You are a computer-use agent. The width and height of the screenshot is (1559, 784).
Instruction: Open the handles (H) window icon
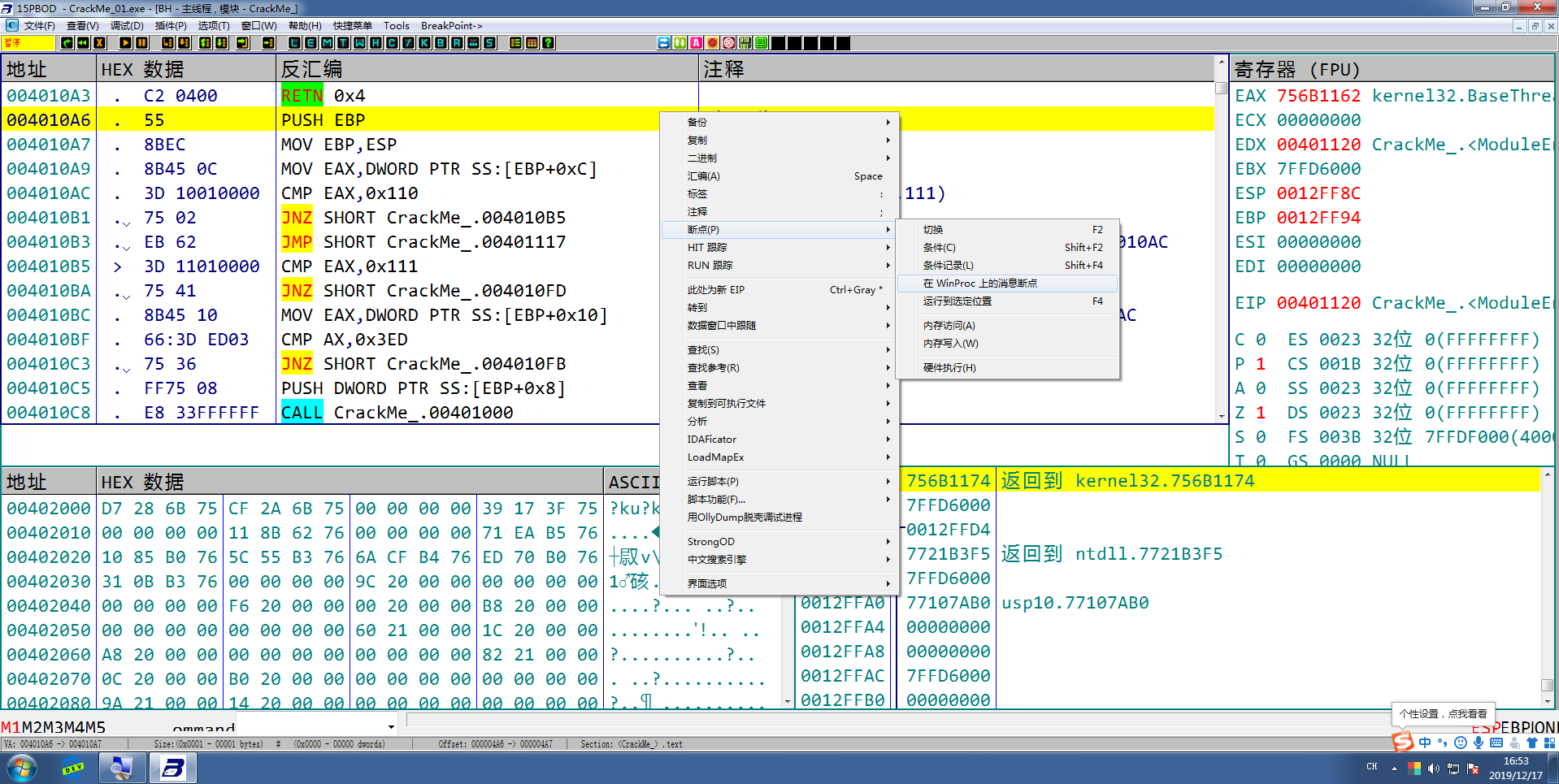376,43
